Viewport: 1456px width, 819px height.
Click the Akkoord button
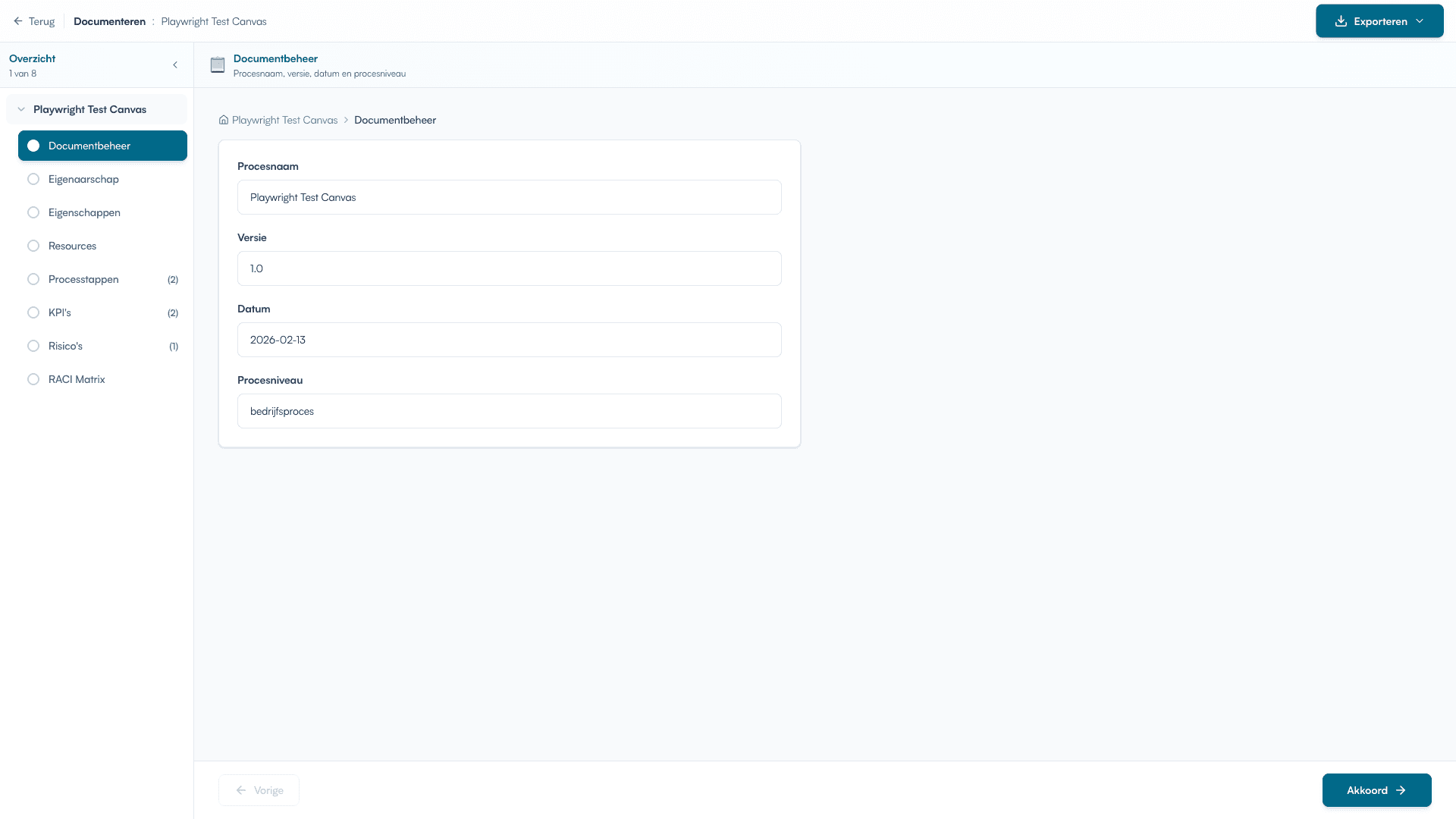pyautogui.click(x=1376, y=790)
